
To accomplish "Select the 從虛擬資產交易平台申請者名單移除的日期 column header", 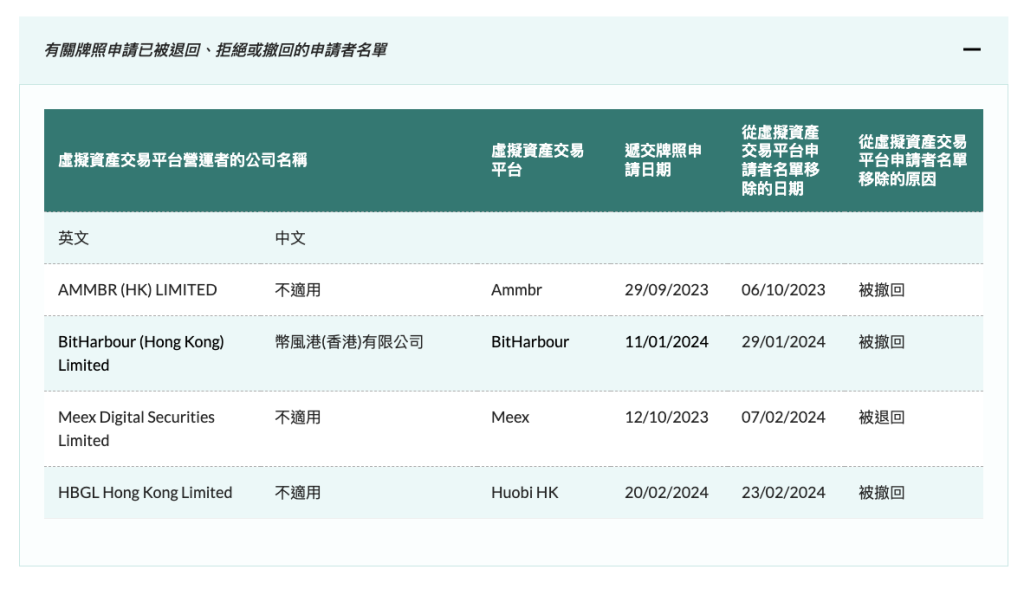I will (780, 160).
